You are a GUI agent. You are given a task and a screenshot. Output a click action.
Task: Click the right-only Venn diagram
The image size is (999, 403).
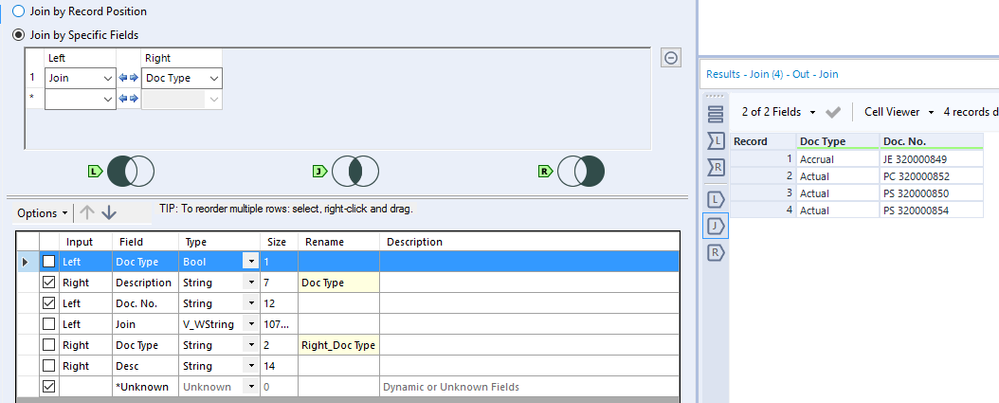point(580,171)
